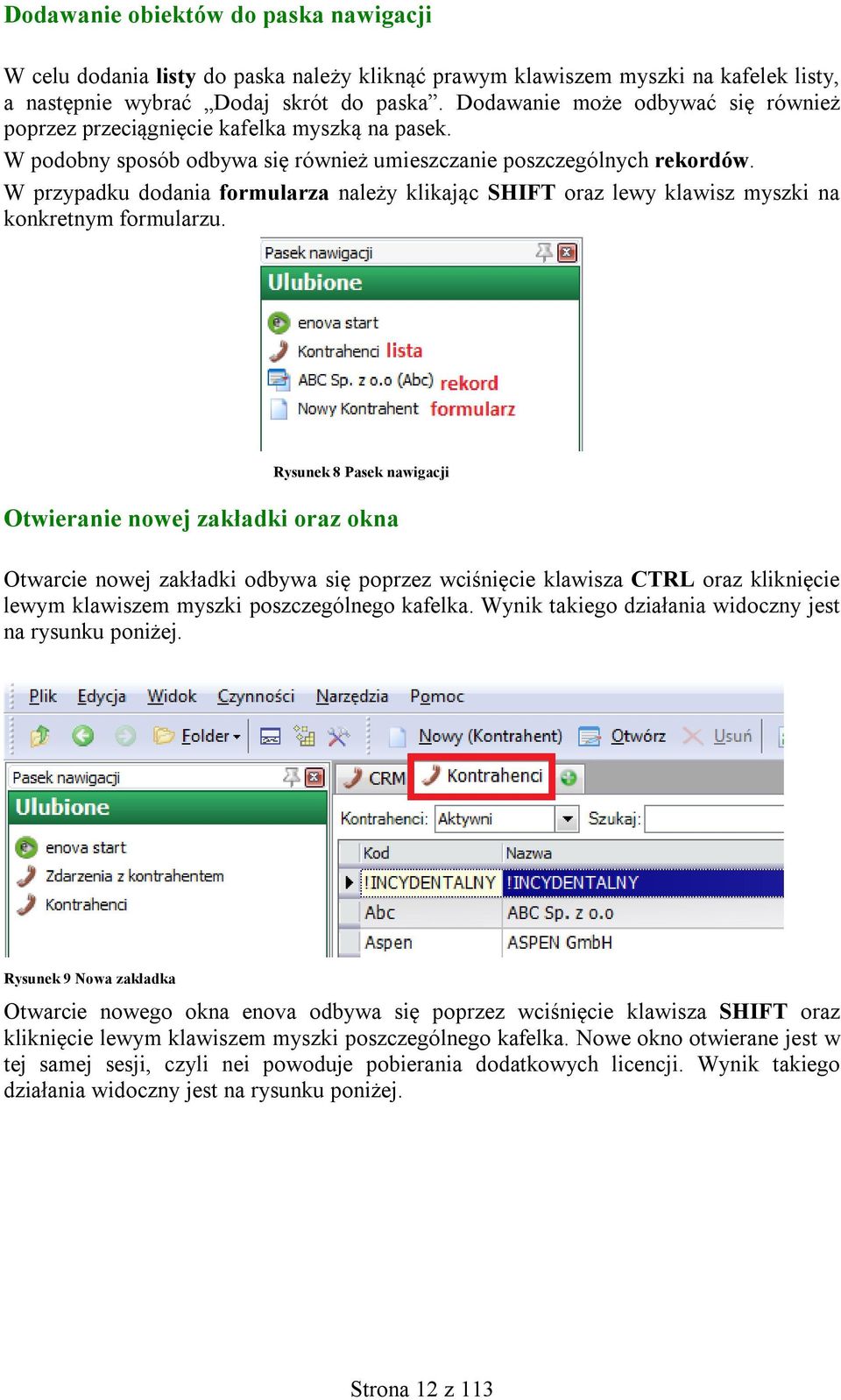
Task: Switch to the CRM tab
Action: click(x=373, y=778)
